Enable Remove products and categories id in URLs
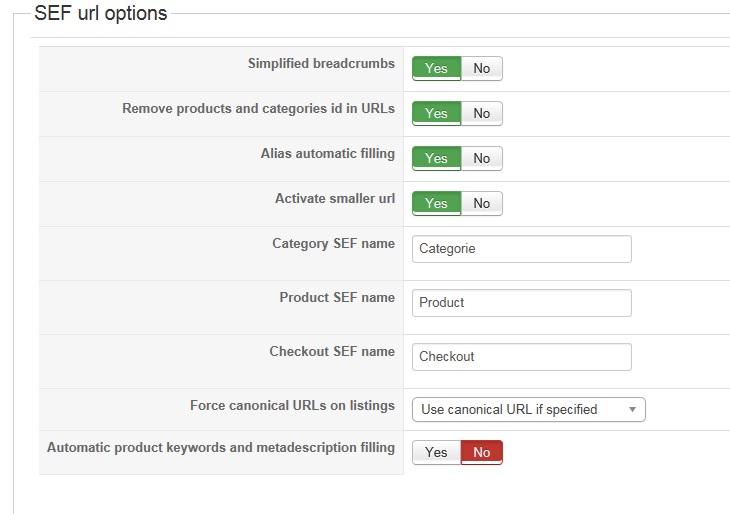Image resolution: width=730 pixels, height=514 pixels. click(x=436, y=113)
